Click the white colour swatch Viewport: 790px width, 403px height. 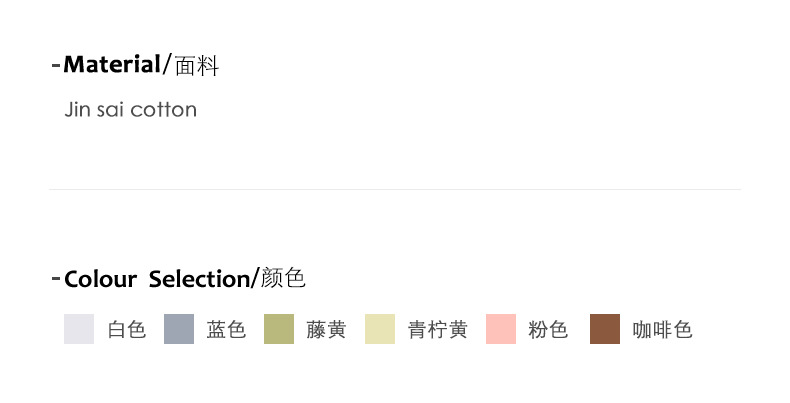pos(79,329)
